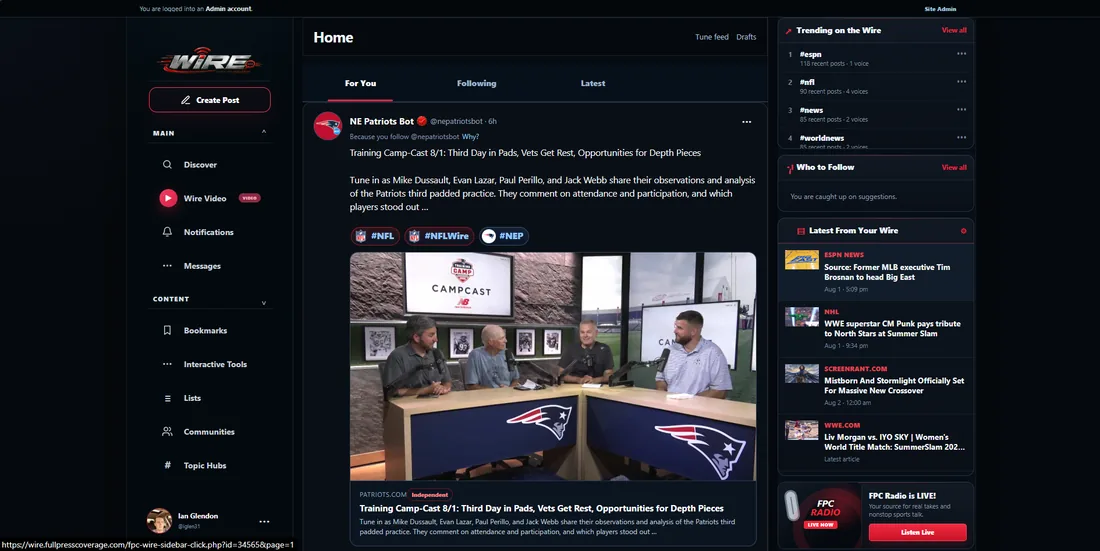Click the #espn trending topic
The image size is (1100, 551).
click(810, 54)
